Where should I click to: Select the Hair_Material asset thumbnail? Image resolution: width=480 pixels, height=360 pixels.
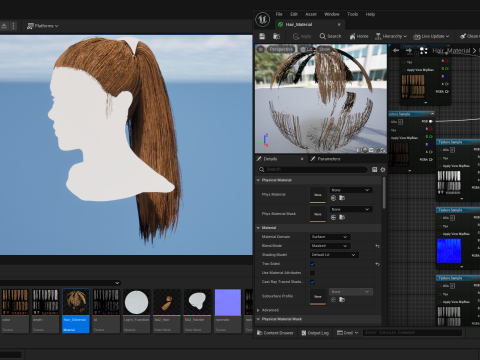(76, 311)
